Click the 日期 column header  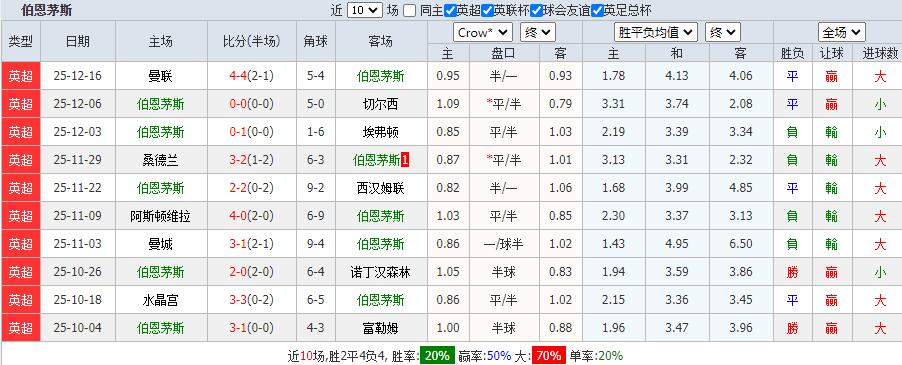[78, 41]
